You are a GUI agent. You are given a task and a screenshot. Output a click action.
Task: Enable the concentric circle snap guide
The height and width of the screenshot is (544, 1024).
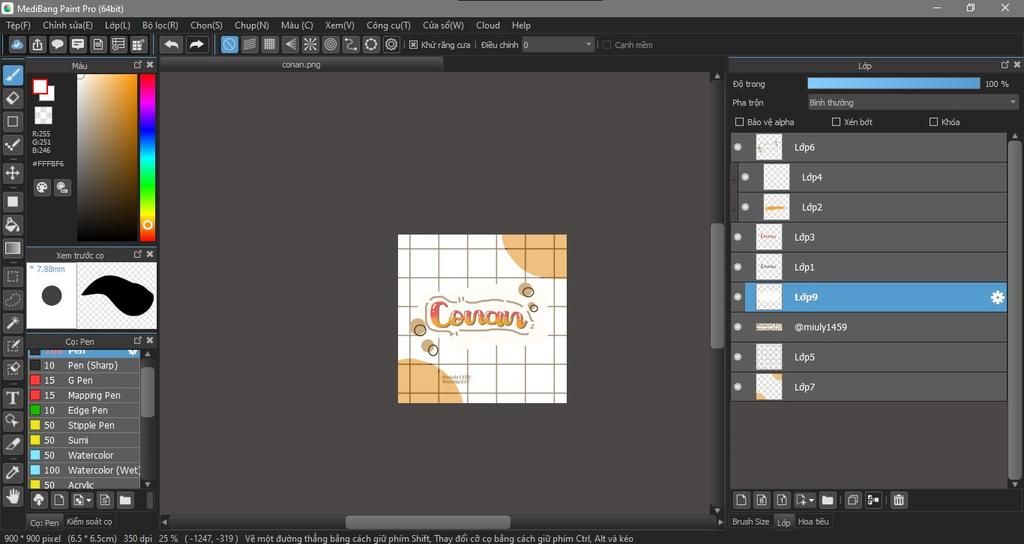point(330,44)
